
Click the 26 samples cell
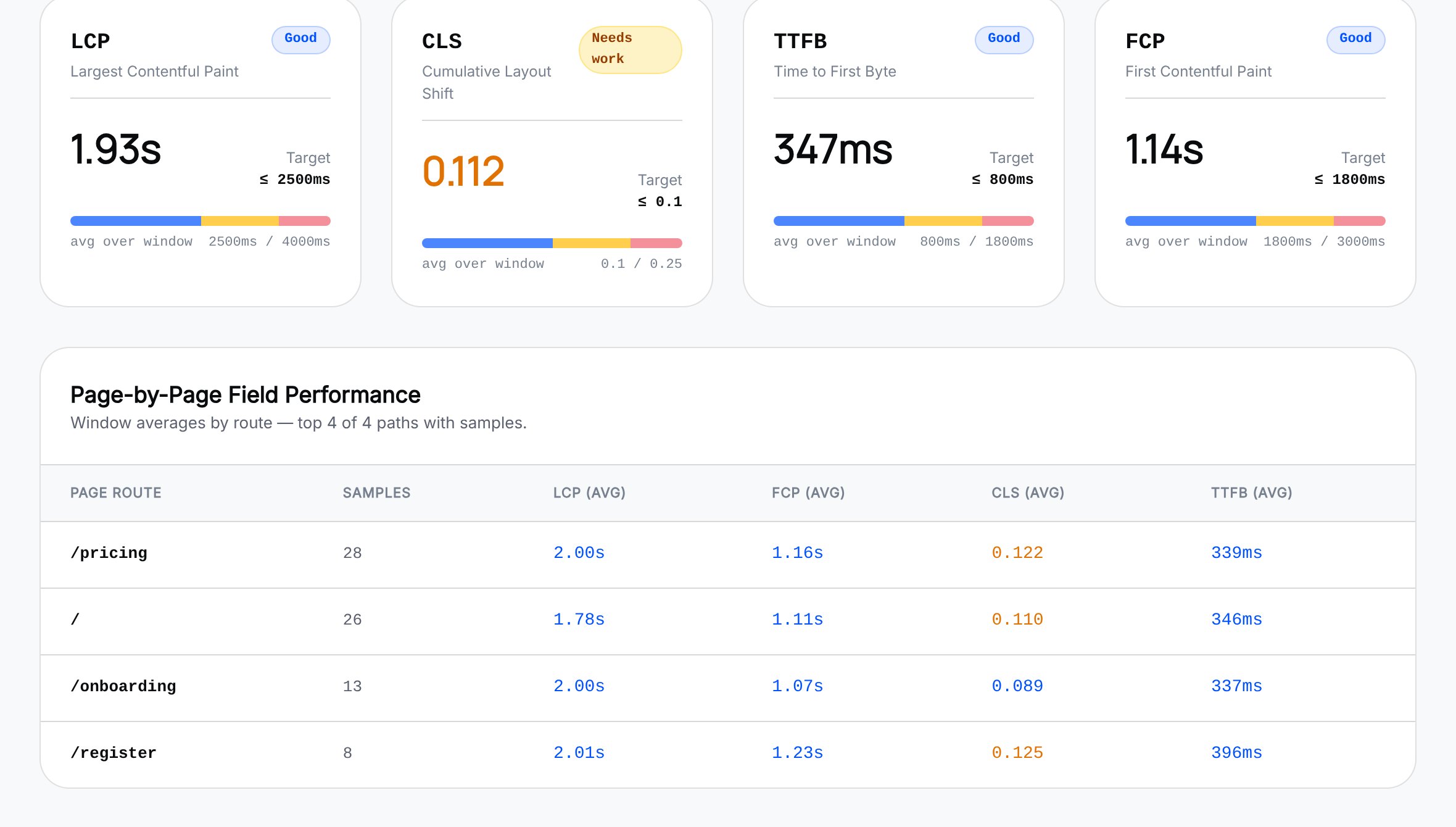[353, 620]
